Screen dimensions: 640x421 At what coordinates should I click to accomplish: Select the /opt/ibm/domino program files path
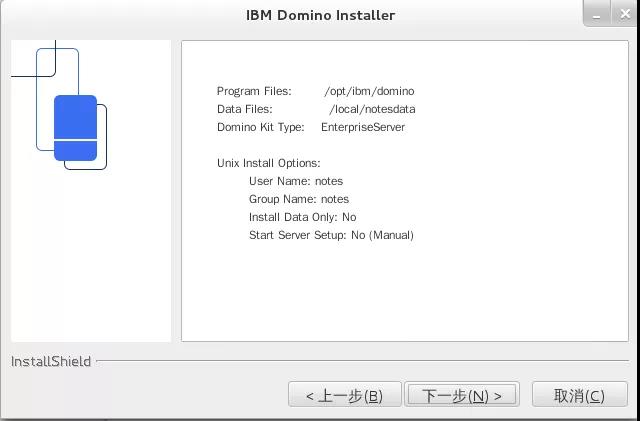point(369,91)
